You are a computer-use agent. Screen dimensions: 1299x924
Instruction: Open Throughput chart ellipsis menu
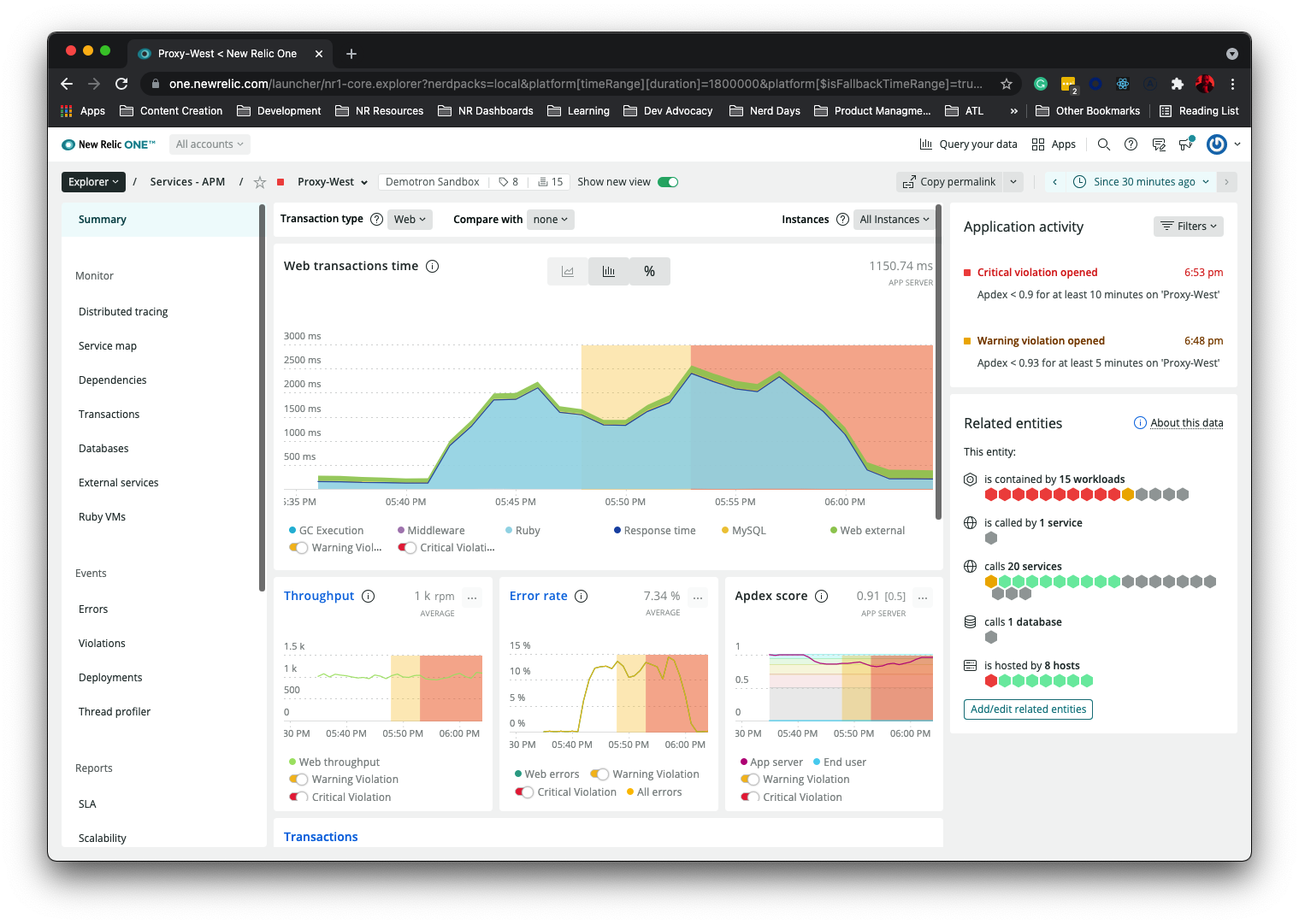[x=473, y=597]
